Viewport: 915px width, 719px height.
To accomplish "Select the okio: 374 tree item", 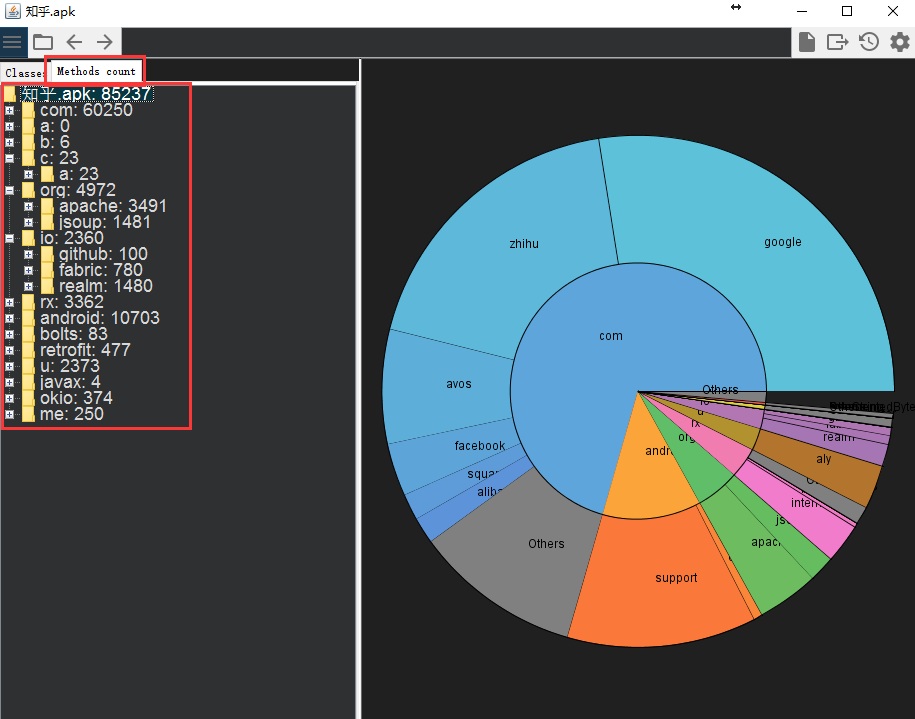I will point(76,398).
